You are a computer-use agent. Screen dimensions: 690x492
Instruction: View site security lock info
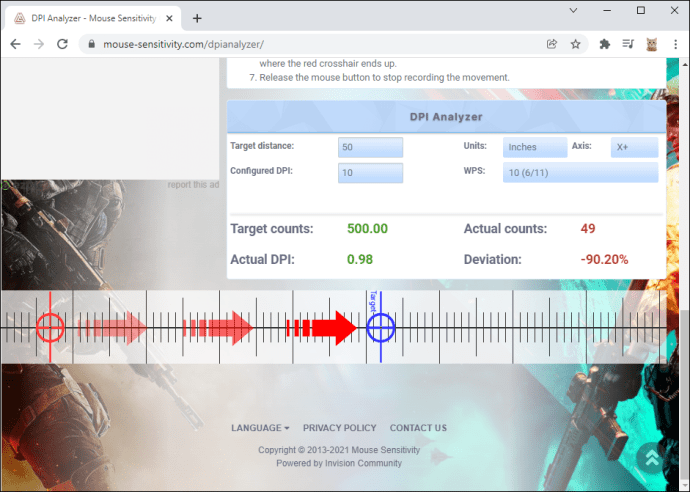coord(92,44)
